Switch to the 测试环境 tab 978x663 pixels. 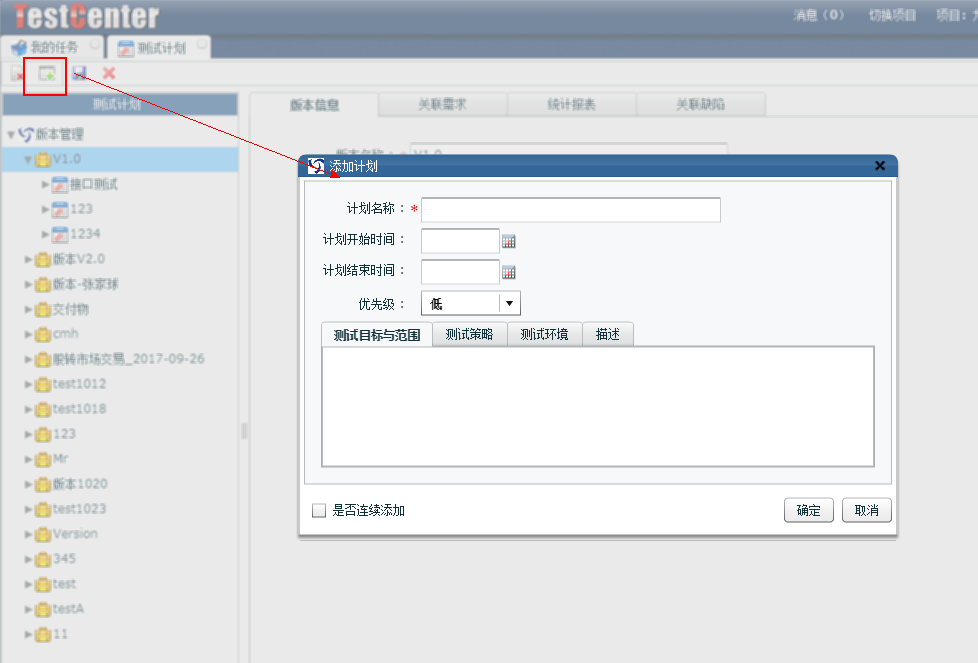[544, 334]
